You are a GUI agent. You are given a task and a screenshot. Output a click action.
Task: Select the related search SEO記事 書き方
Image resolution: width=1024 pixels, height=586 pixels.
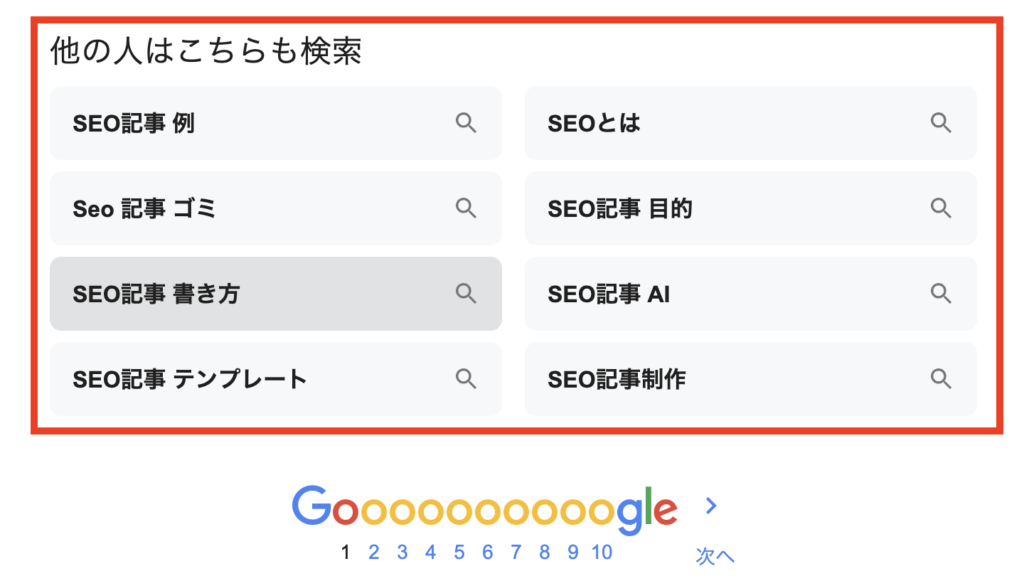click(157, 294)
